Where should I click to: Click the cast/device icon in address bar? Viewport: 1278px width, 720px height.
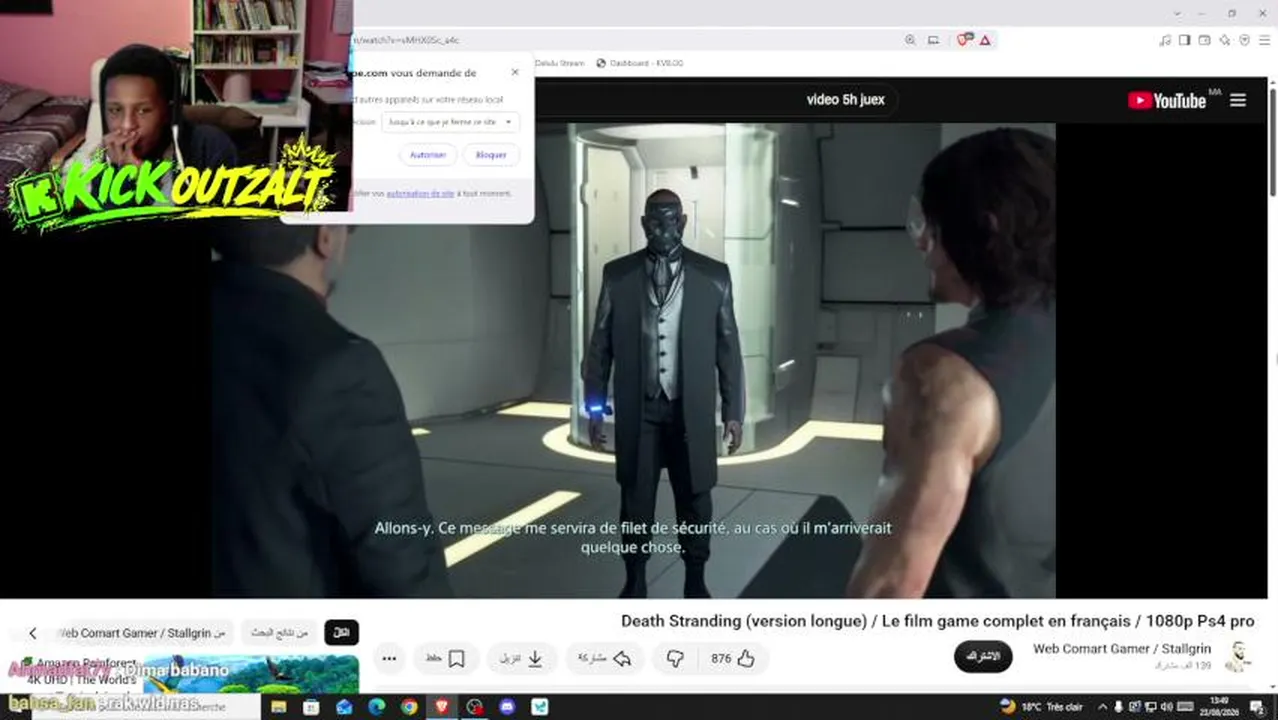(x=933, y=40)
